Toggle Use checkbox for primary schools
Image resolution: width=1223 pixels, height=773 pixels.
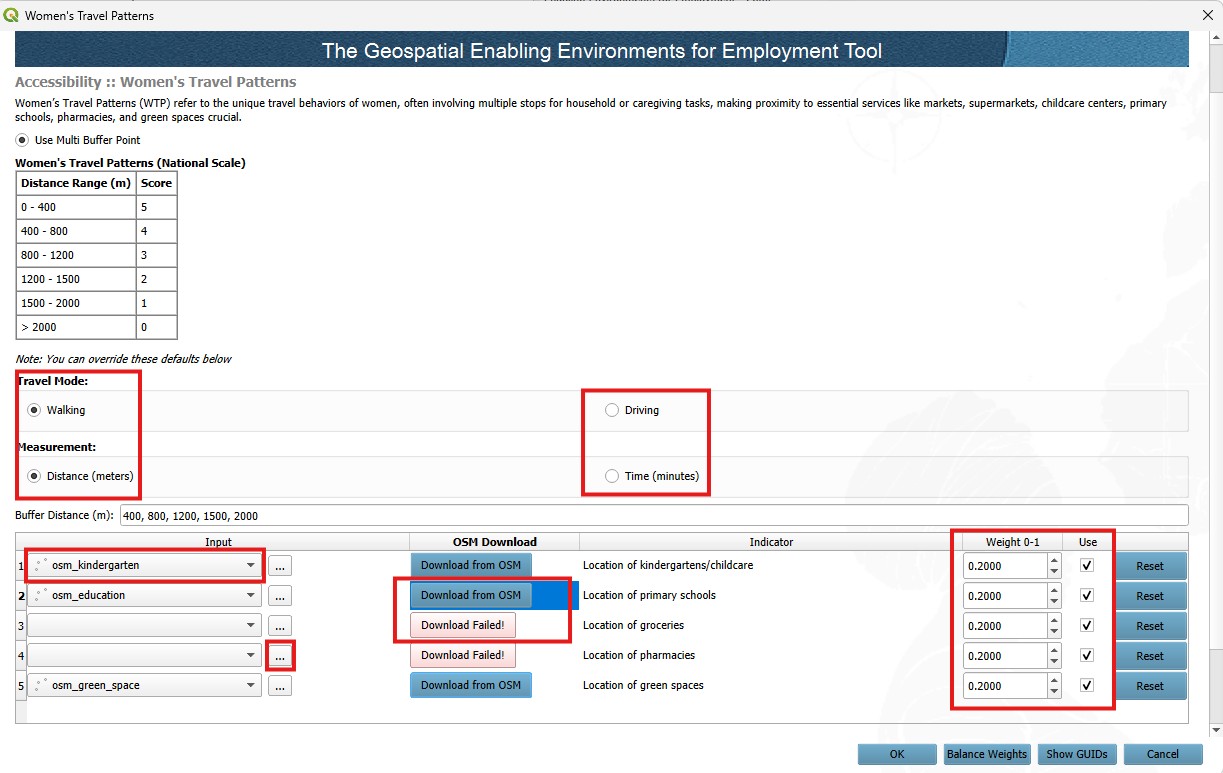1087,595
